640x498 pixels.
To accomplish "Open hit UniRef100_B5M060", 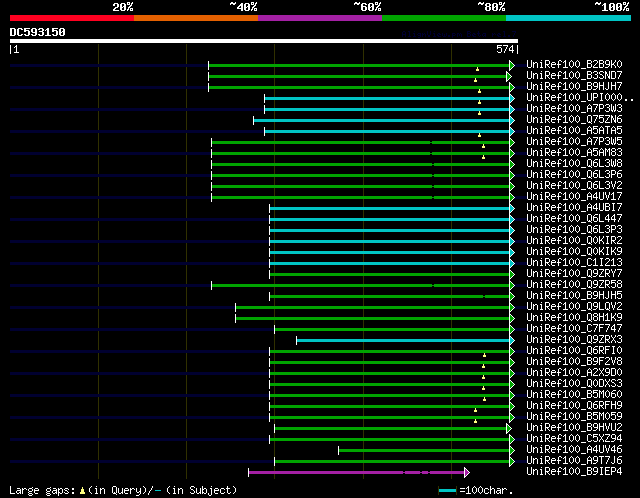I will pyautogui.click(x=574, y=395).
